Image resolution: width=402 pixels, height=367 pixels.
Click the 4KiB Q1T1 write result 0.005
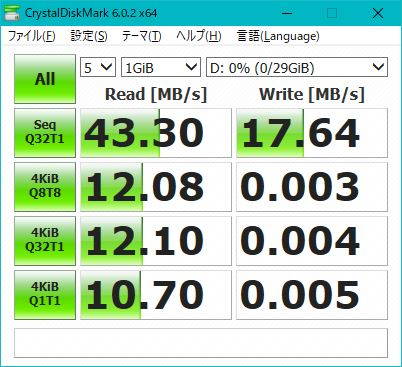[312, 295]
